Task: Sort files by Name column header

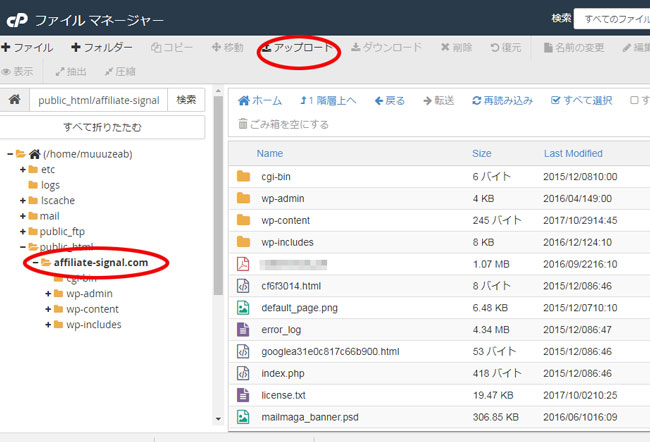Action: tap(269, 153)
